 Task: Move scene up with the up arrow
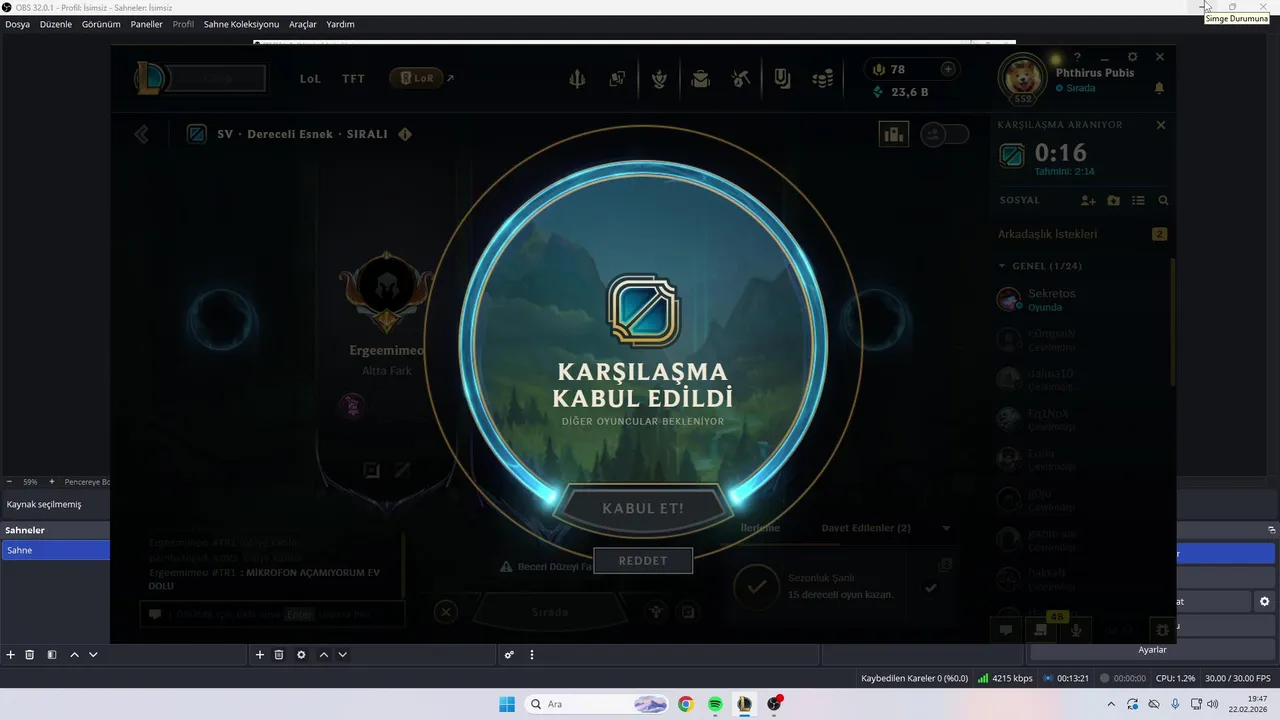coord(74,655)
